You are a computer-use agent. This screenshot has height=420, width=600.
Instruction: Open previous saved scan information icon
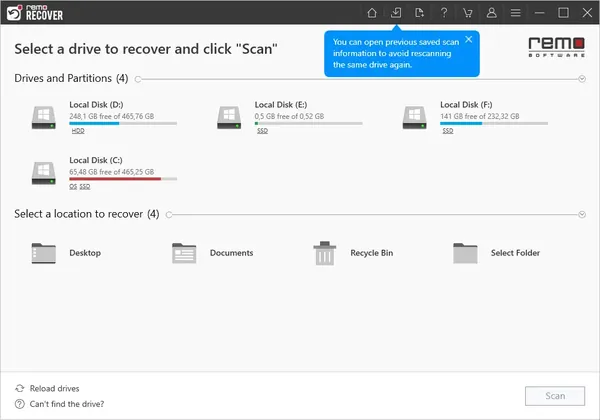396,13
